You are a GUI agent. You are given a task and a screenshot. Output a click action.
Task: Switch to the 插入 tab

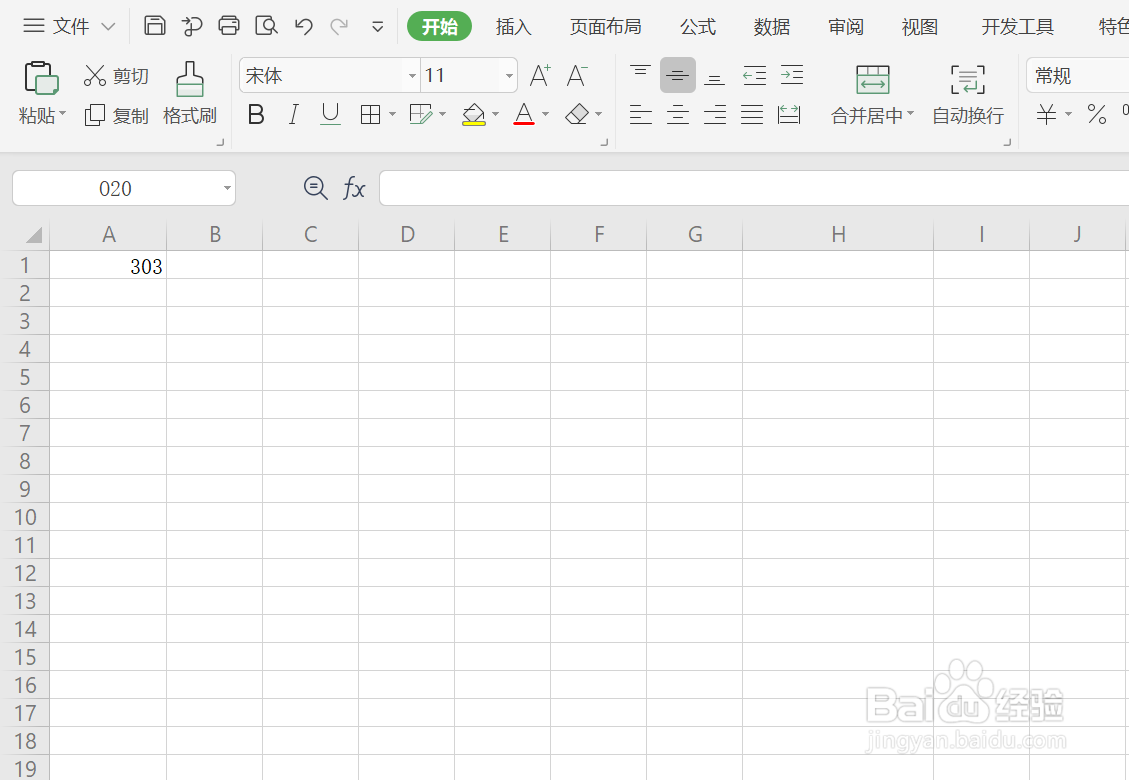click(513, 27)
